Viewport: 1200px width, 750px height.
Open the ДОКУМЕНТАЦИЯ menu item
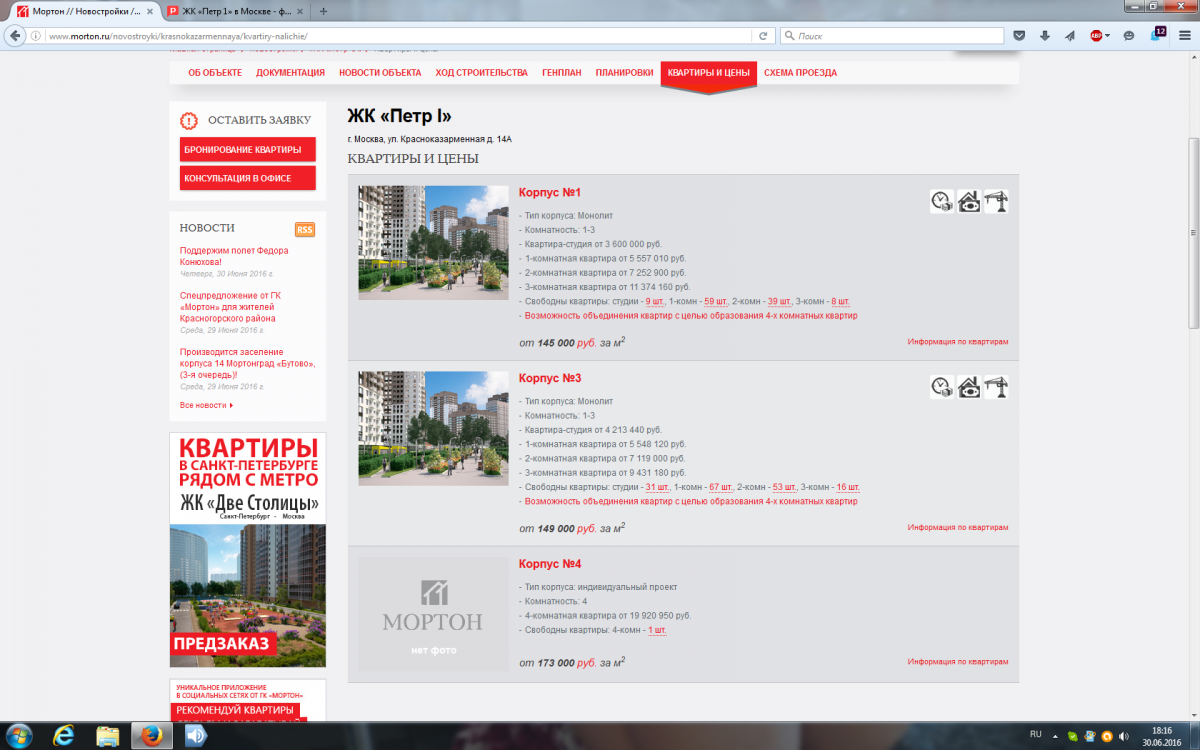click(x=290, y=73)
